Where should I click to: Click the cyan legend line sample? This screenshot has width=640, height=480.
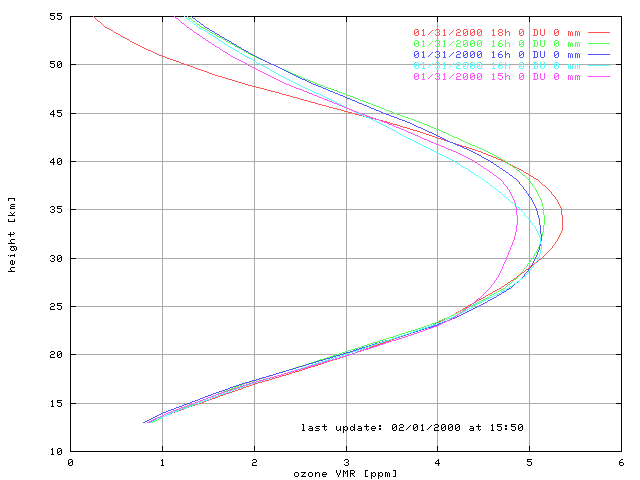pyautogui.click(x=599, y=65)
